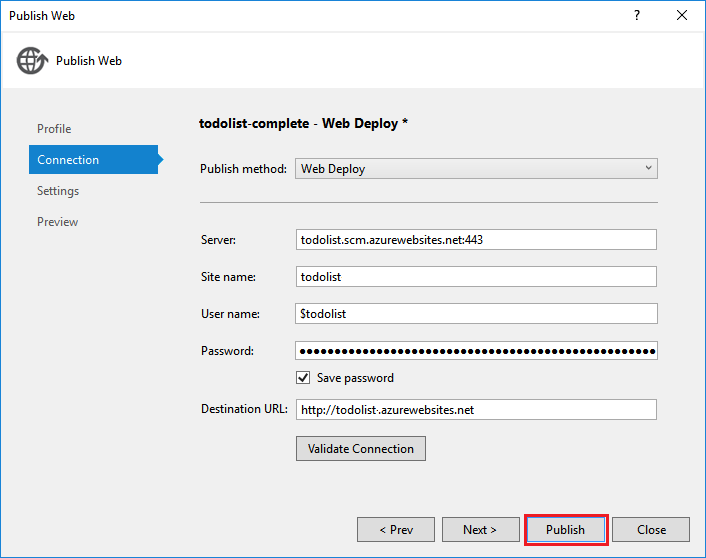Click the Publish Web globe icon
Screen dimensions: 706x558
click(32, 60)
